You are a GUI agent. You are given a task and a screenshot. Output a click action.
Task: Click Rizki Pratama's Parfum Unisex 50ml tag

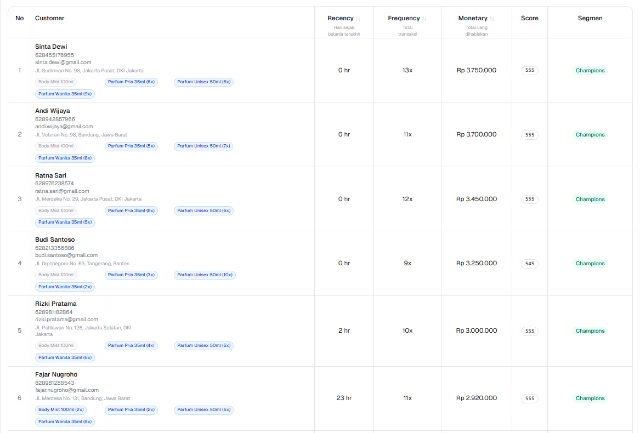[205, 345]
